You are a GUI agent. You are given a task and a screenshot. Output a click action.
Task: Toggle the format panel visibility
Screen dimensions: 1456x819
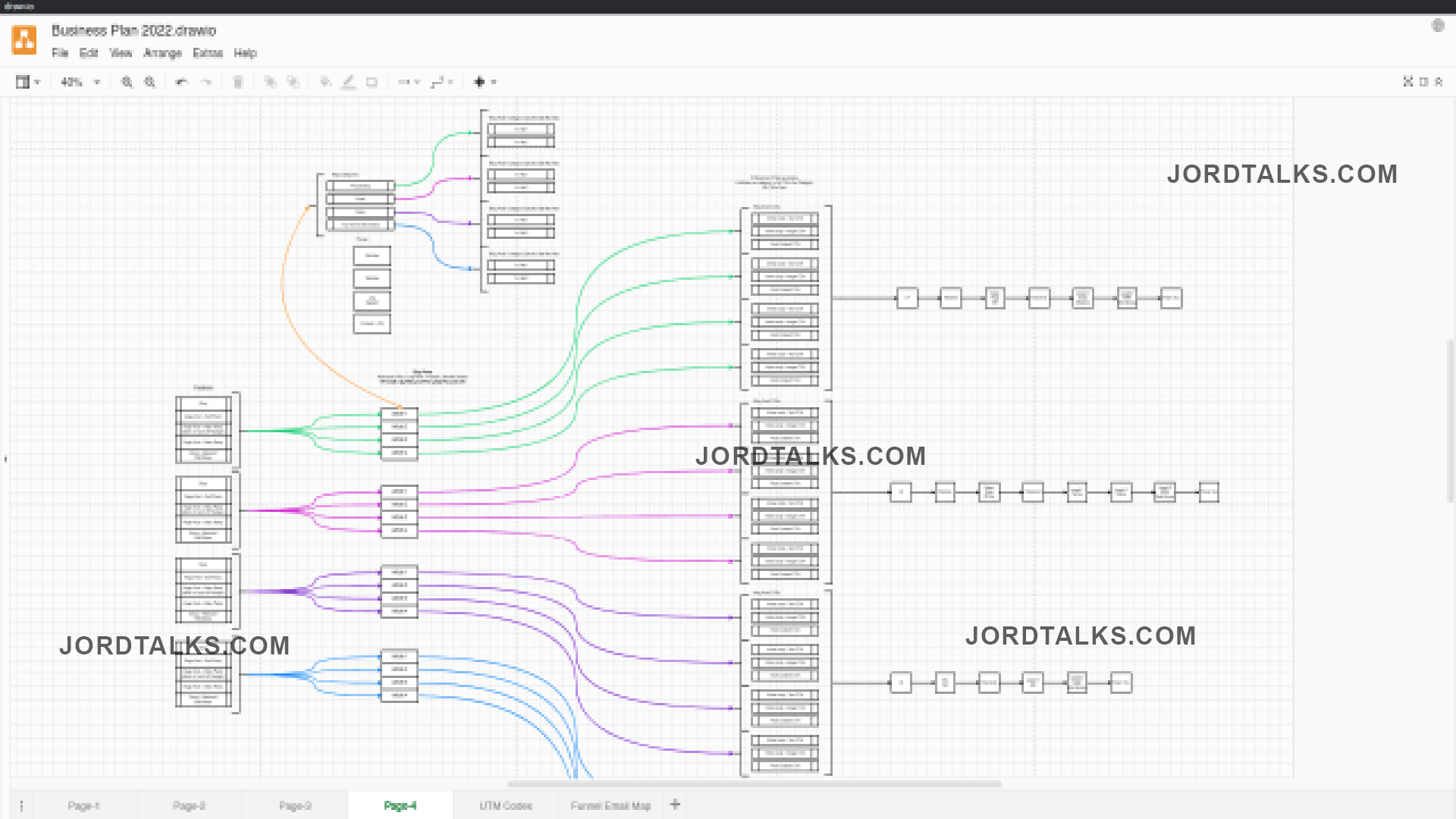click(x=1423, y=82)
